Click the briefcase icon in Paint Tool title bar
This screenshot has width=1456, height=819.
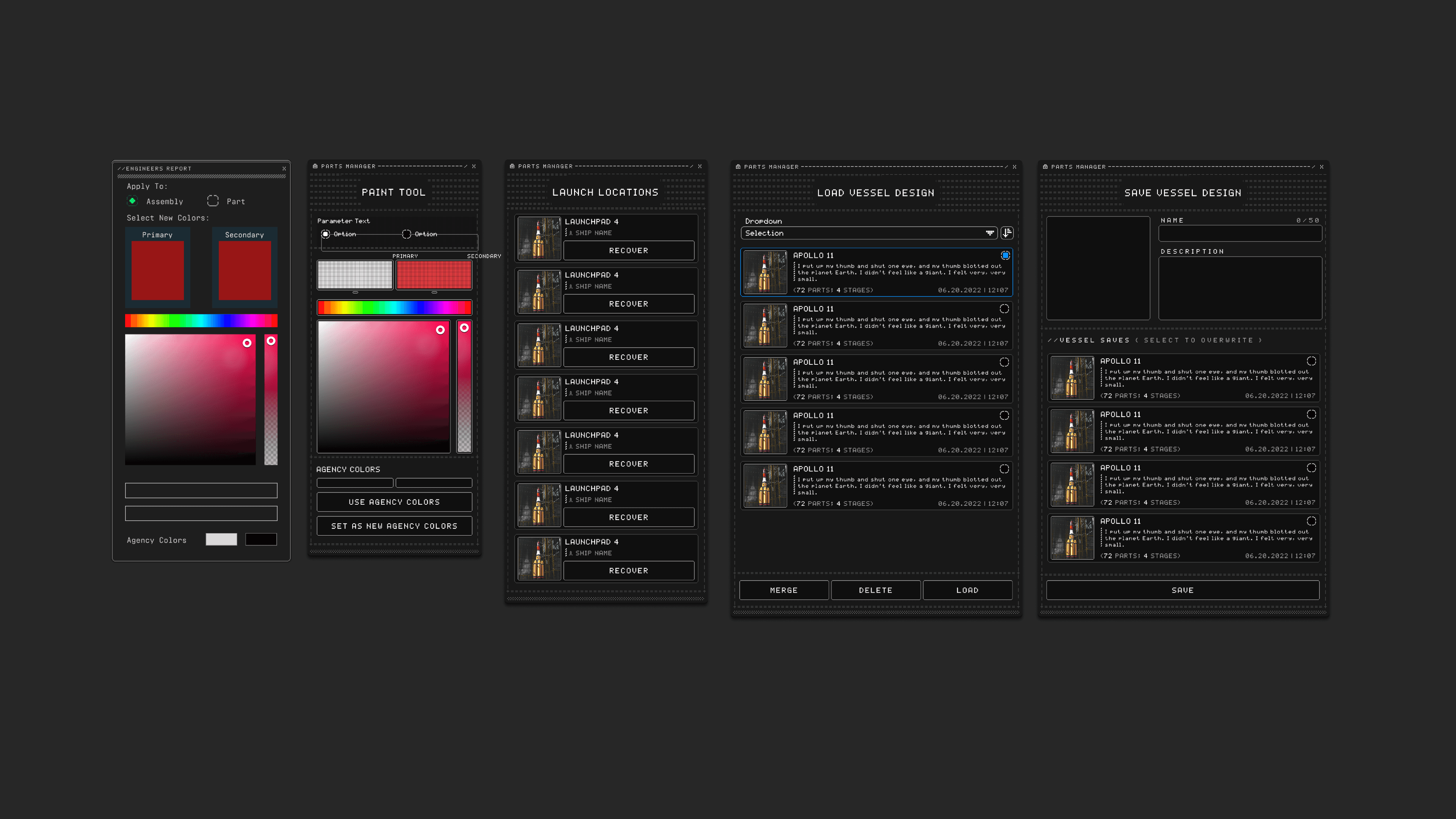click(x=315, y=166)
